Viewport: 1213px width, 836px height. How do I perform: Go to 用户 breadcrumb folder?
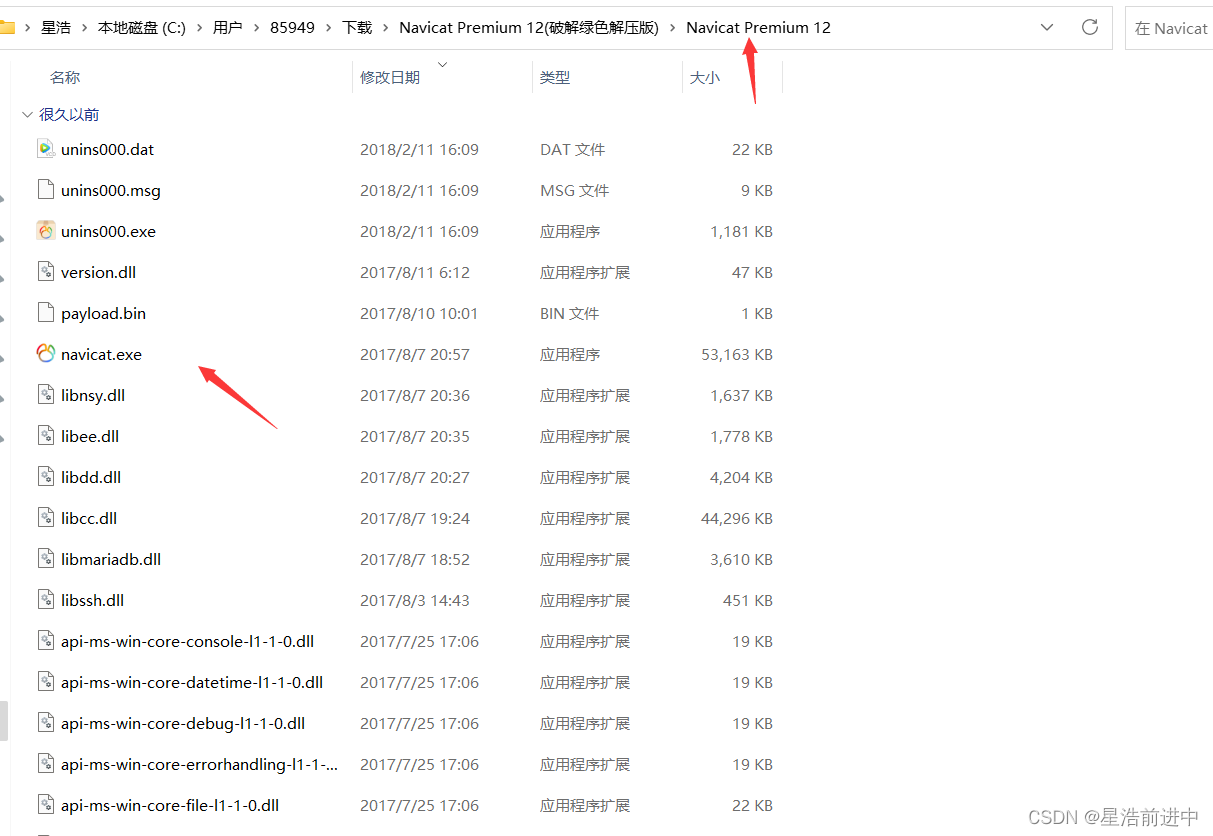228,28
